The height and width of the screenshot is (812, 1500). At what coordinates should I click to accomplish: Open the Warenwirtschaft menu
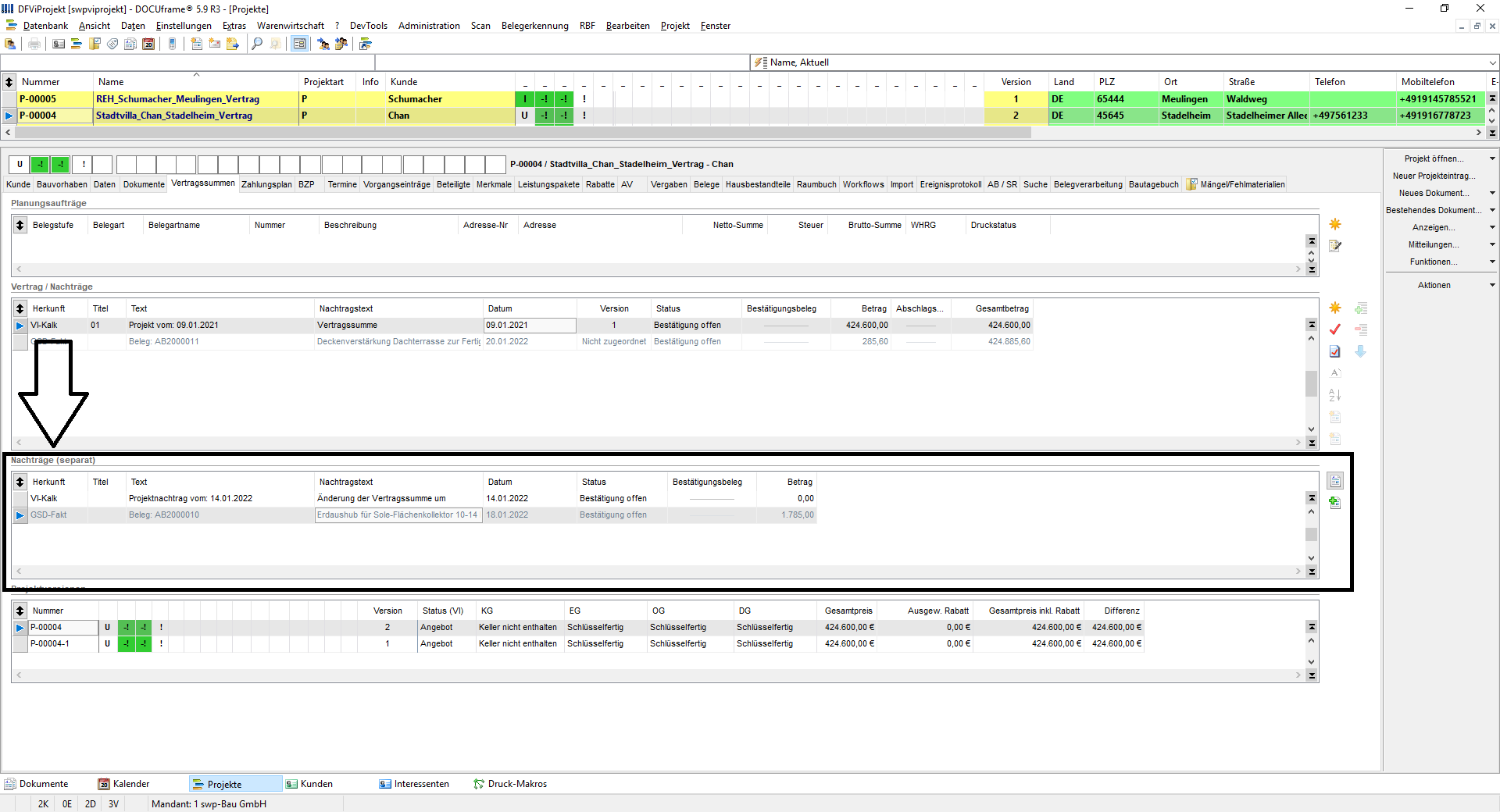[x=290, y=26]
